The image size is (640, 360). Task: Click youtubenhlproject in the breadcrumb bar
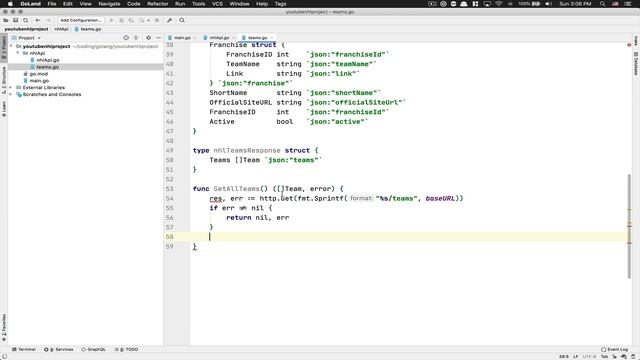pyautogui.click(x=27, y=29)
